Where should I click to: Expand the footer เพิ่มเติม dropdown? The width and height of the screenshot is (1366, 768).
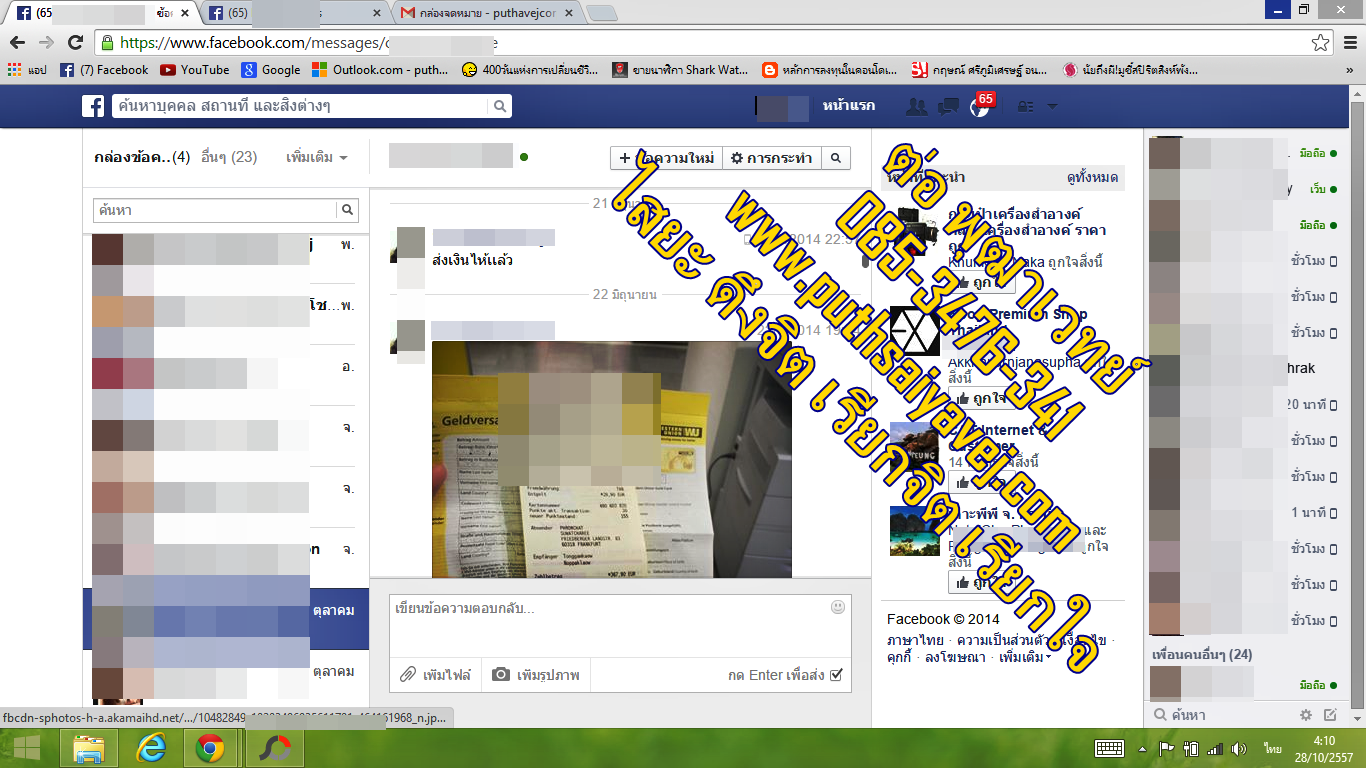coord(1024,657)
